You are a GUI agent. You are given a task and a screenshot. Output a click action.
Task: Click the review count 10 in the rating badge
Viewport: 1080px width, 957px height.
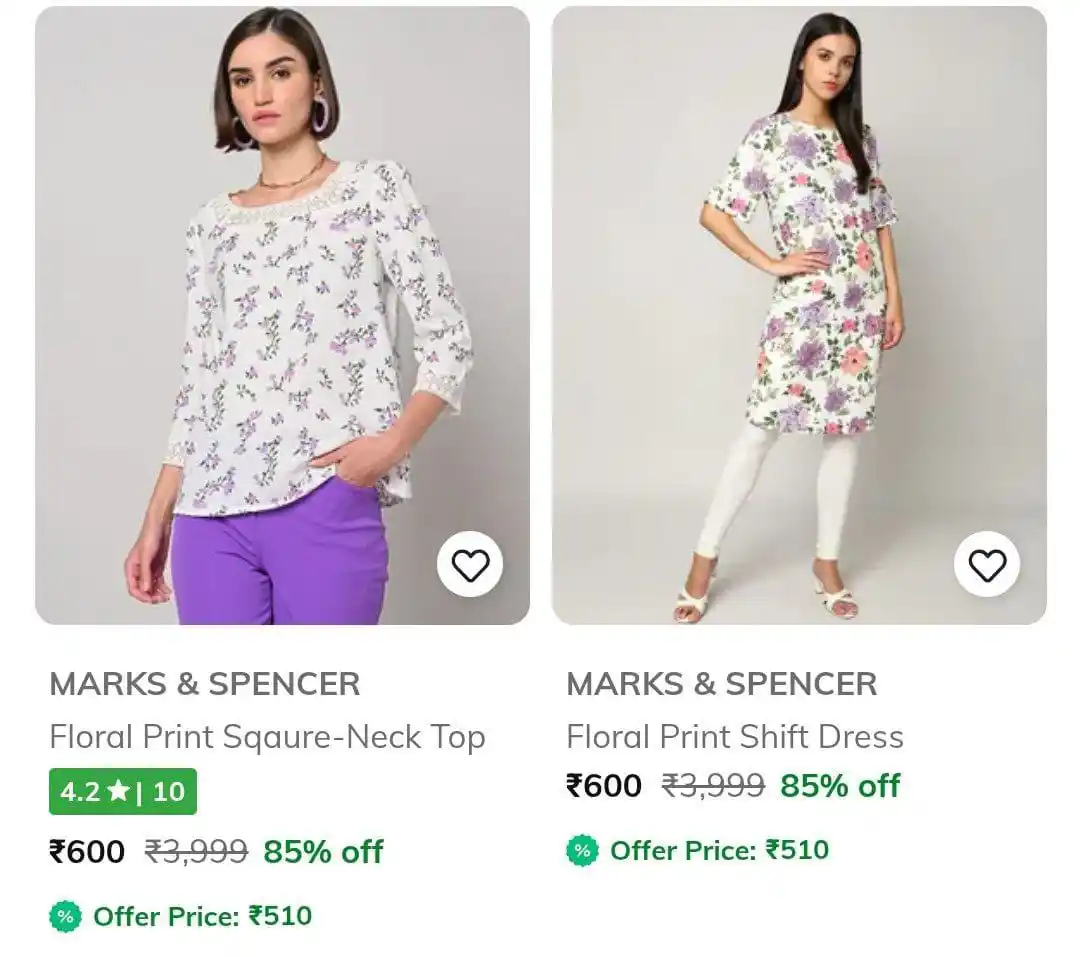point(168,792)
